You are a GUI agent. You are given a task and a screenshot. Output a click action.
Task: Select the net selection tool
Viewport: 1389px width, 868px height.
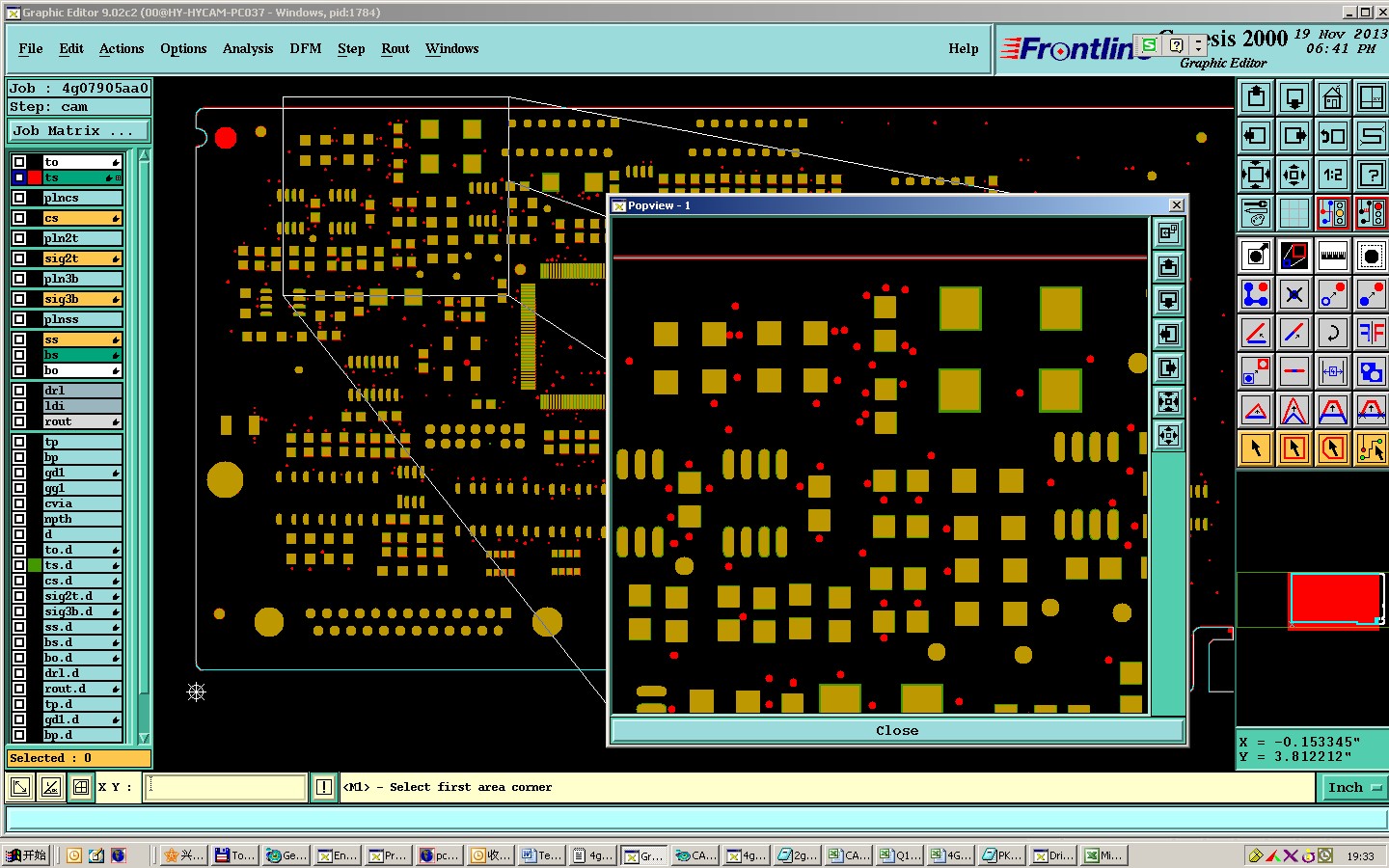(1372, 448)
